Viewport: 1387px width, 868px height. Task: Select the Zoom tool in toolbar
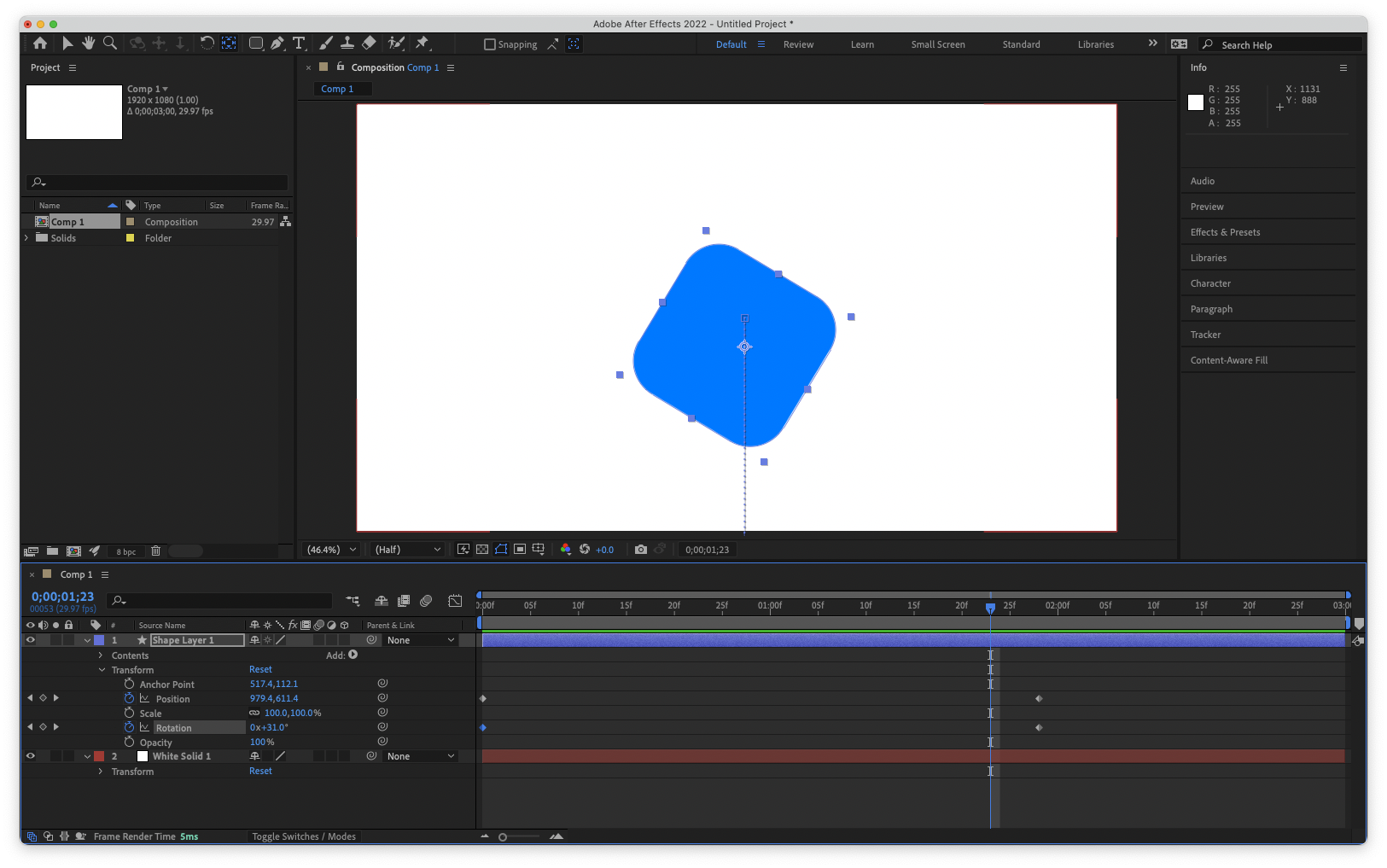[x=110, y=43]
